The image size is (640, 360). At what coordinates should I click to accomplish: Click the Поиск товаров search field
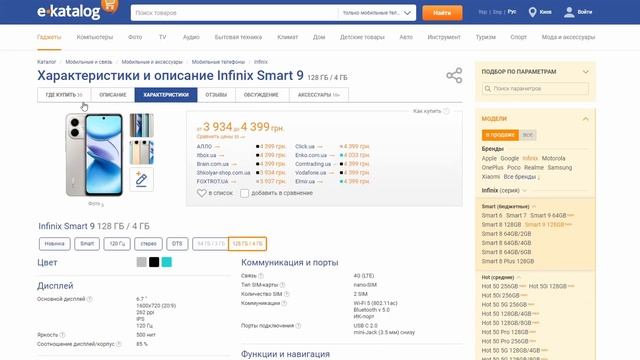pyautogui.click(x=235, y=13)
